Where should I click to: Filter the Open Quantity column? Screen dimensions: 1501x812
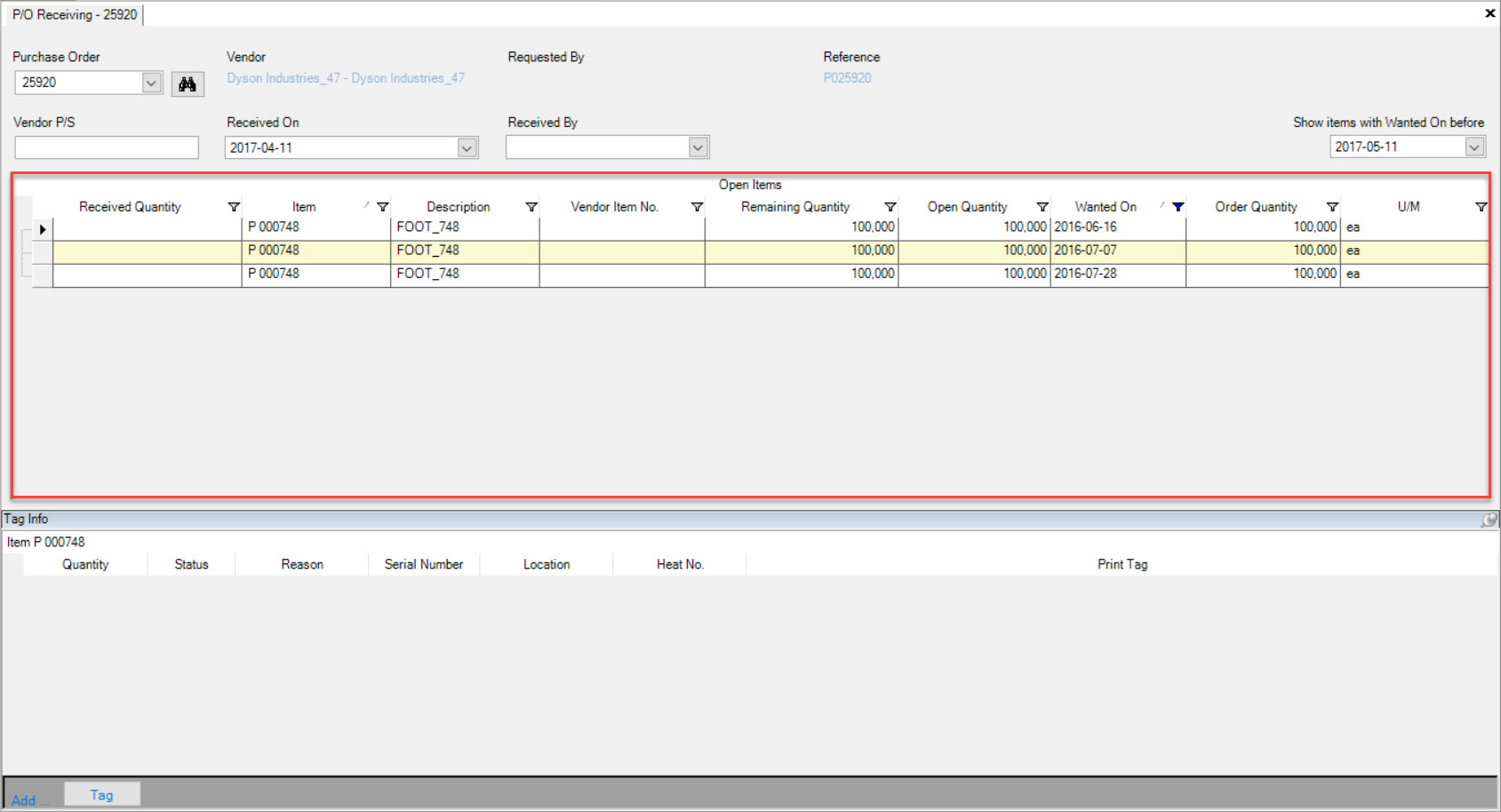pos(1042,207)
